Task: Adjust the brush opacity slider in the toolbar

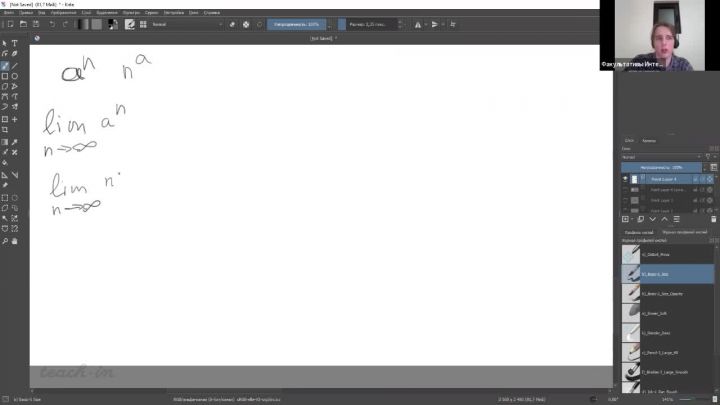Action: click(300, 23)
